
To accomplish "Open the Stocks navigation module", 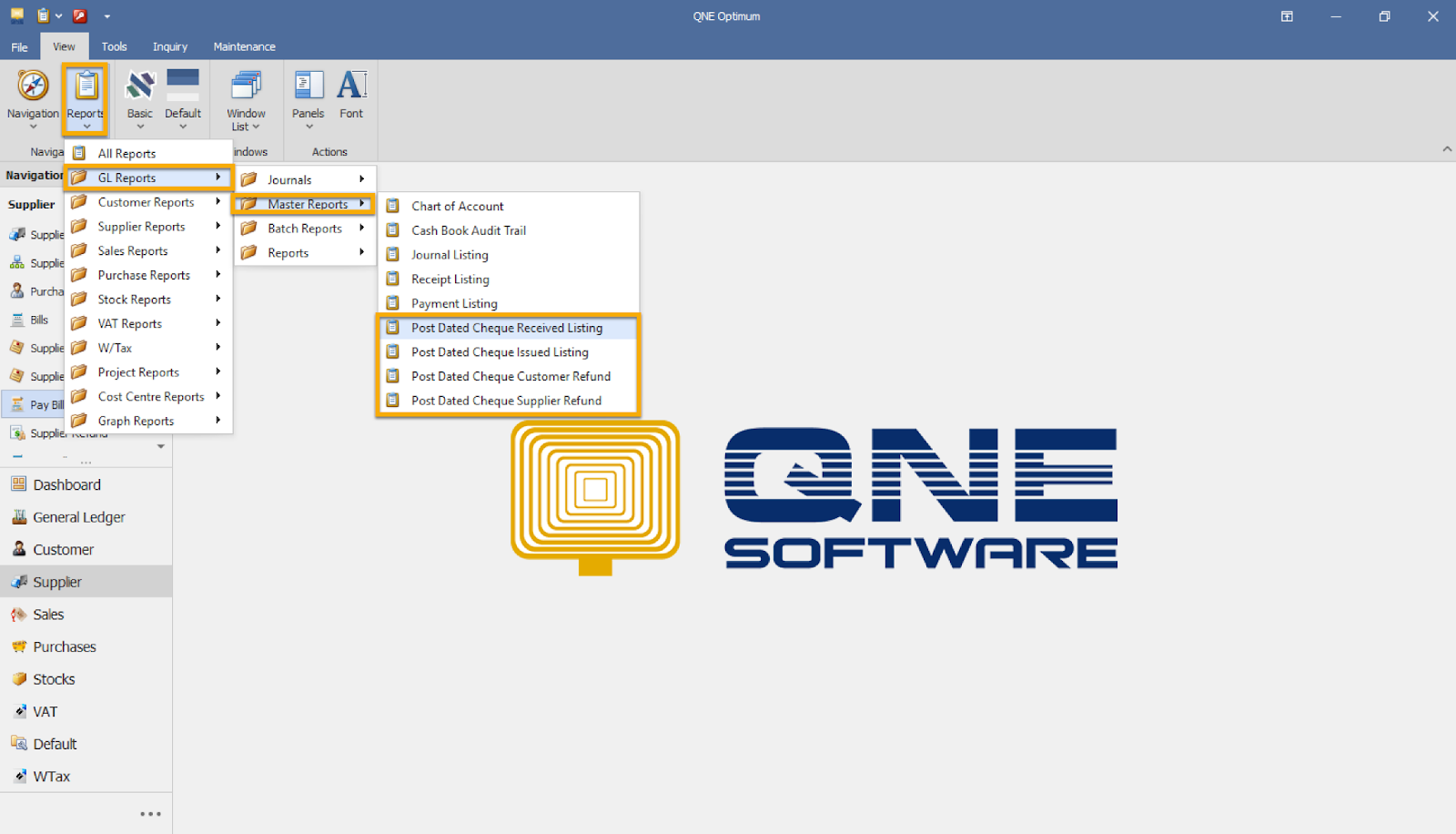I will coord(86,679).
